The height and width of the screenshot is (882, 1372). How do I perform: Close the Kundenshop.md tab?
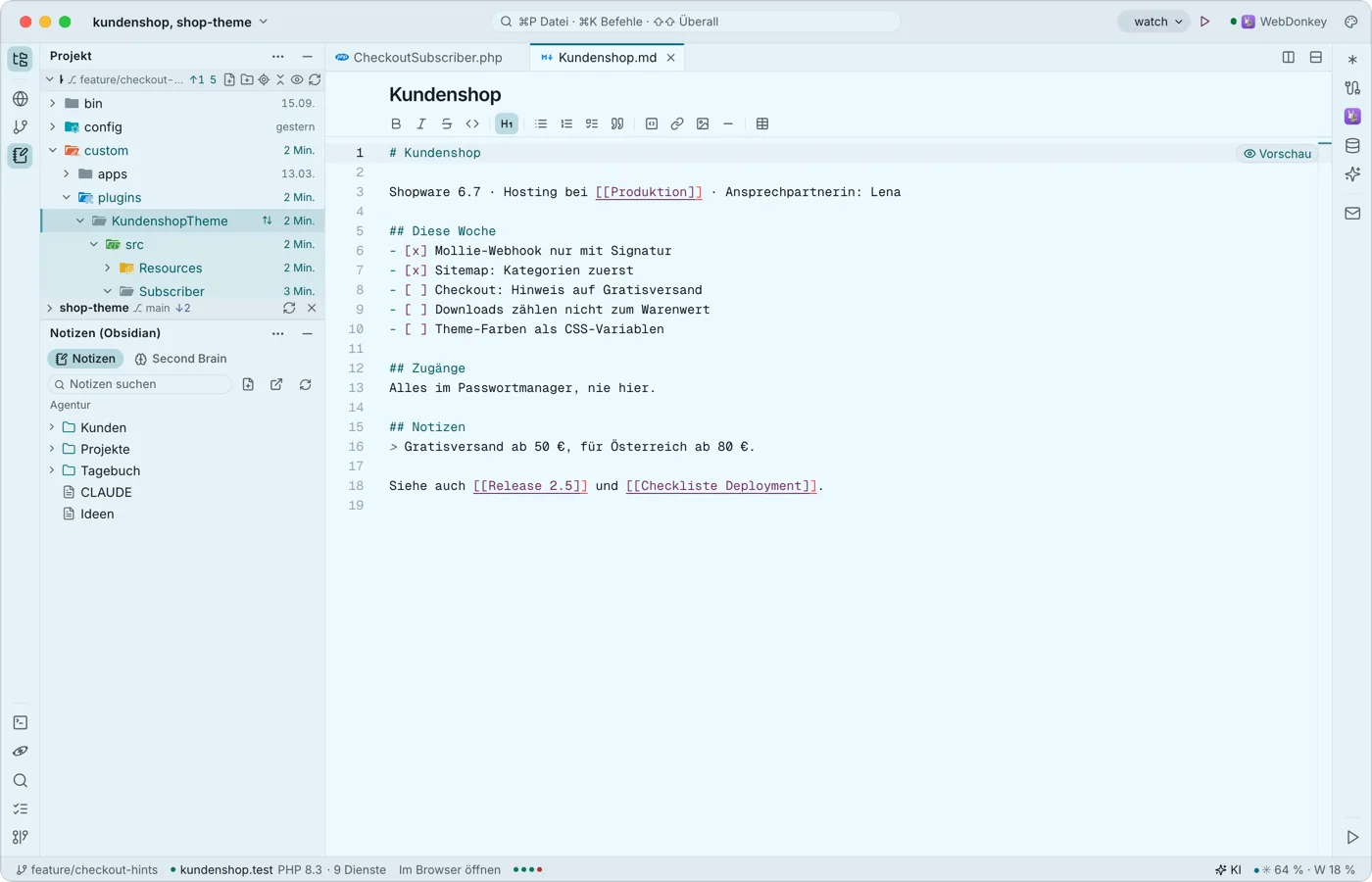[x=671, y=58]
